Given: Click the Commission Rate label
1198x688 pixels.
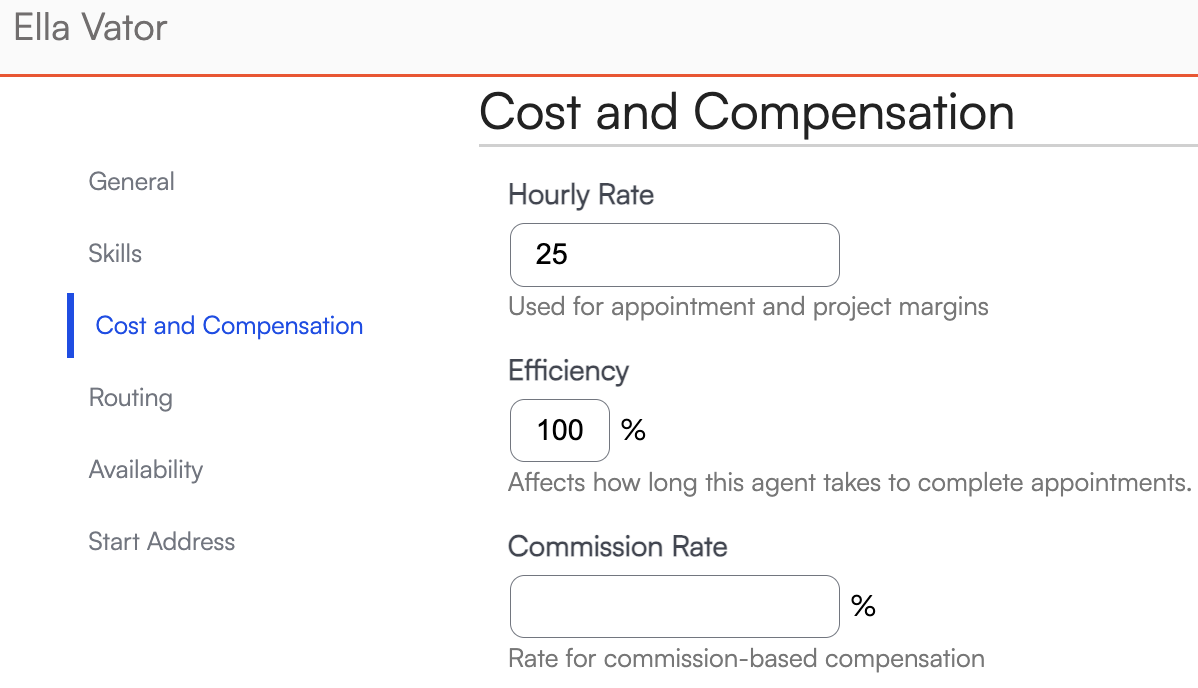Looking at the screenshot, I should tap(617, 547).
